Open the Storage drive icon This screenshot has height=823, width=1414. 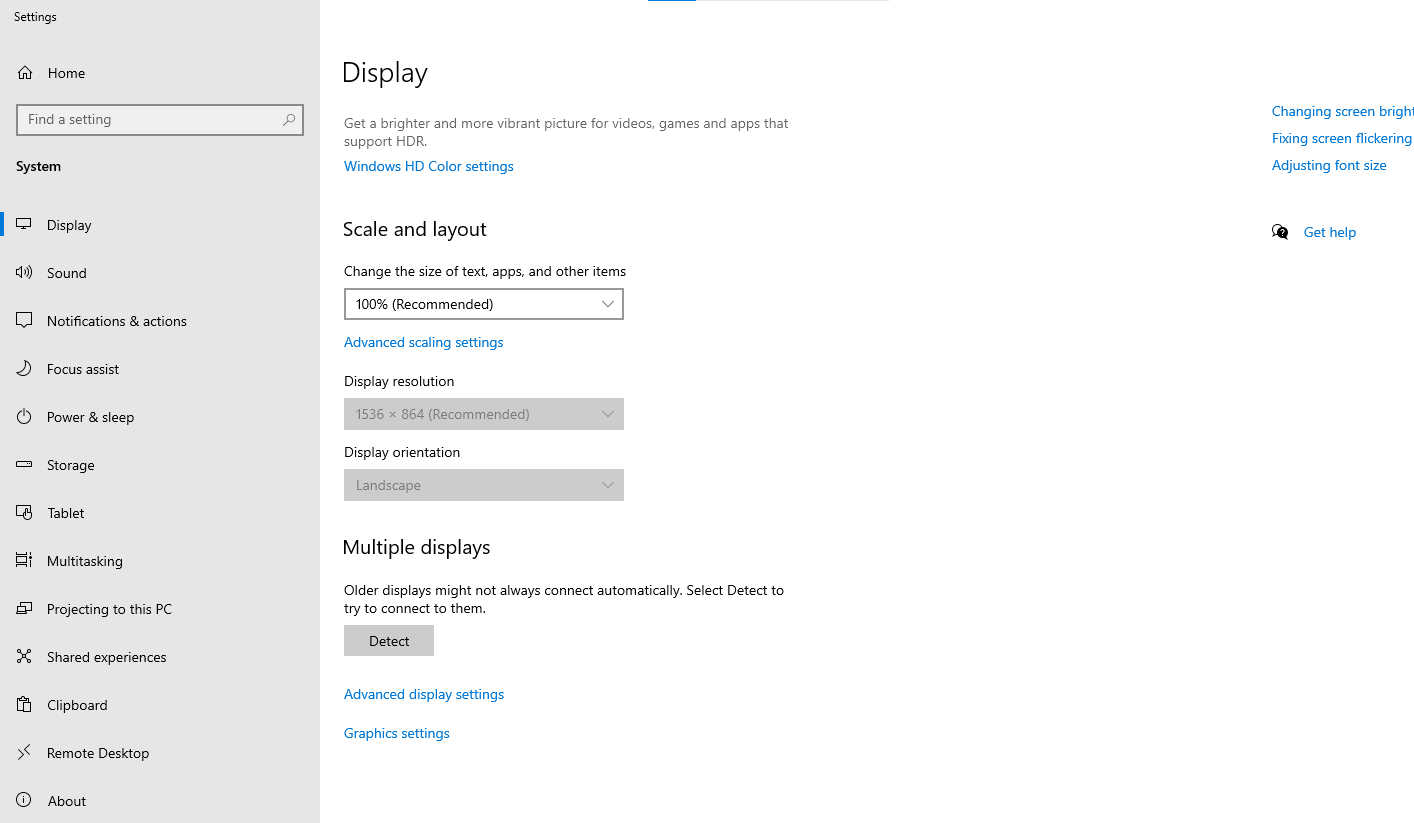pos(24,465)
